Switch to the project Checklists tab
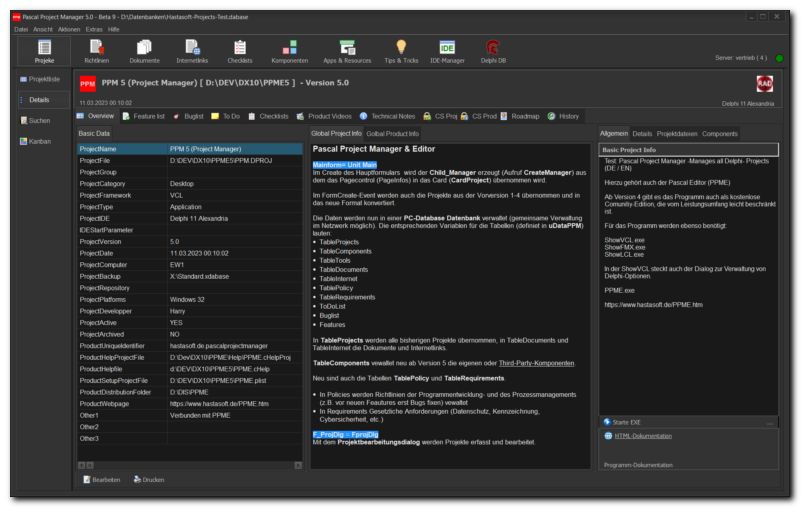Image resolution: width=801 pixels, height=508 pixels. click(268, 117)
